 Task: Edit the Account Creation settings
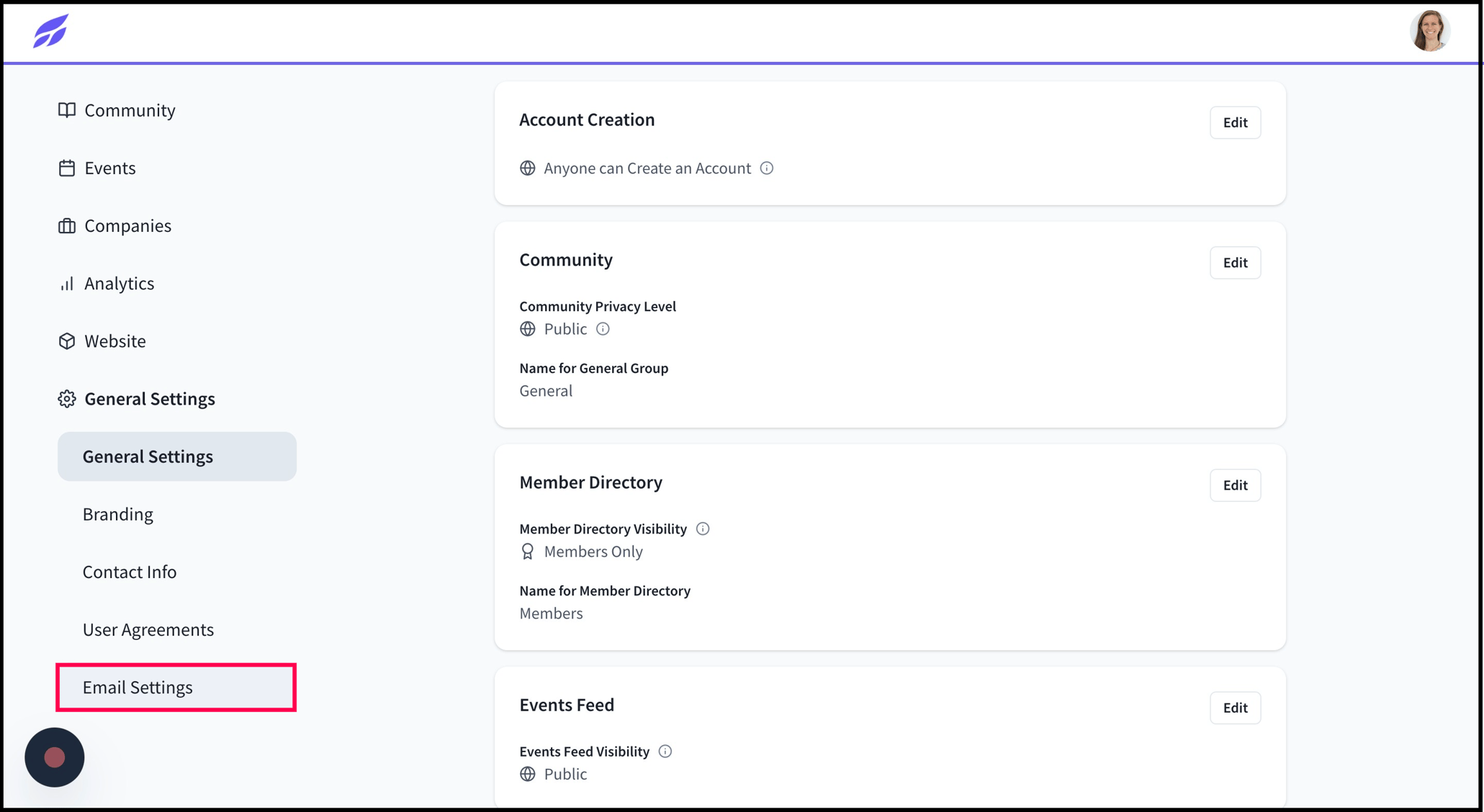pos(1235,122)
